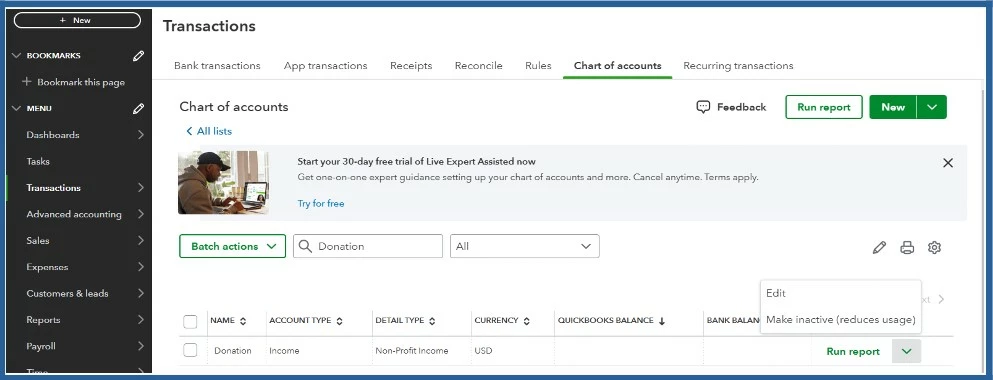The height and width of the screenshot is (380, 993).
Task: Click the USD currency cell
Action: click(483, 350)
